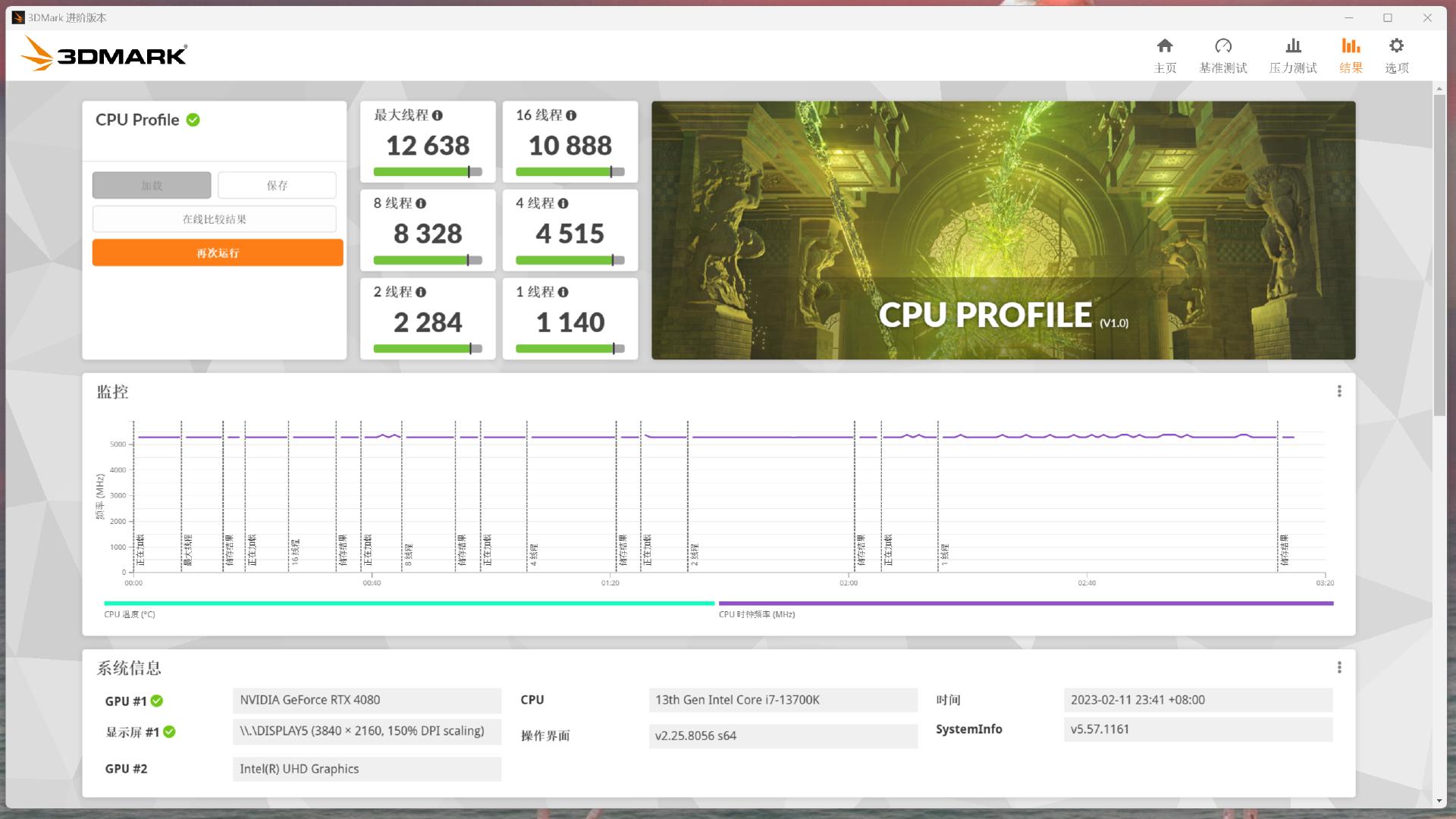Open the monitoring (监控) panel three-dot menu
Viewport: 1456px width, 819px height.
(1339, 391)
